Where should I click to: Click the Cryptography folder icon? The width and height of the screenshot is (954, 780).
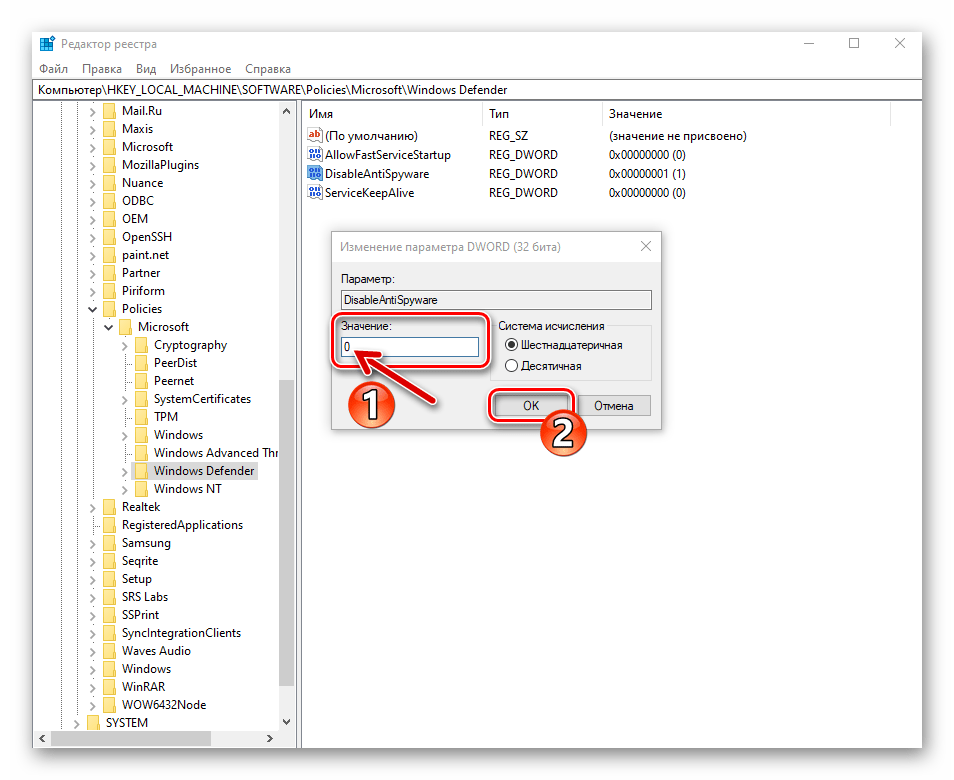[141, 345]
